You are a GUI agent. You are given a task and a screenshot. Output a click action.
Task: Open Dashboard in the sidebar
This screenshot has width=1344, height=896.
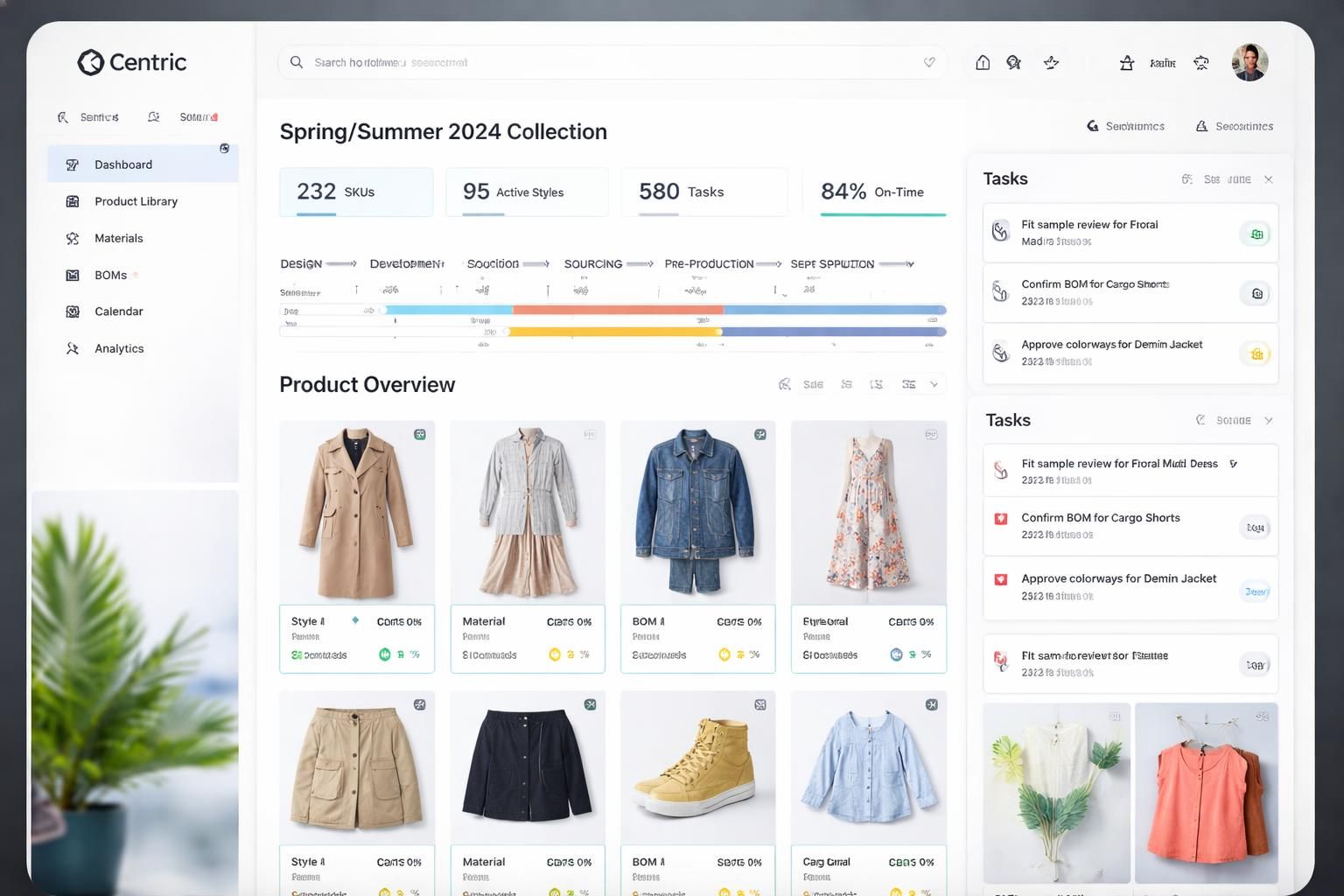(143, 164)
